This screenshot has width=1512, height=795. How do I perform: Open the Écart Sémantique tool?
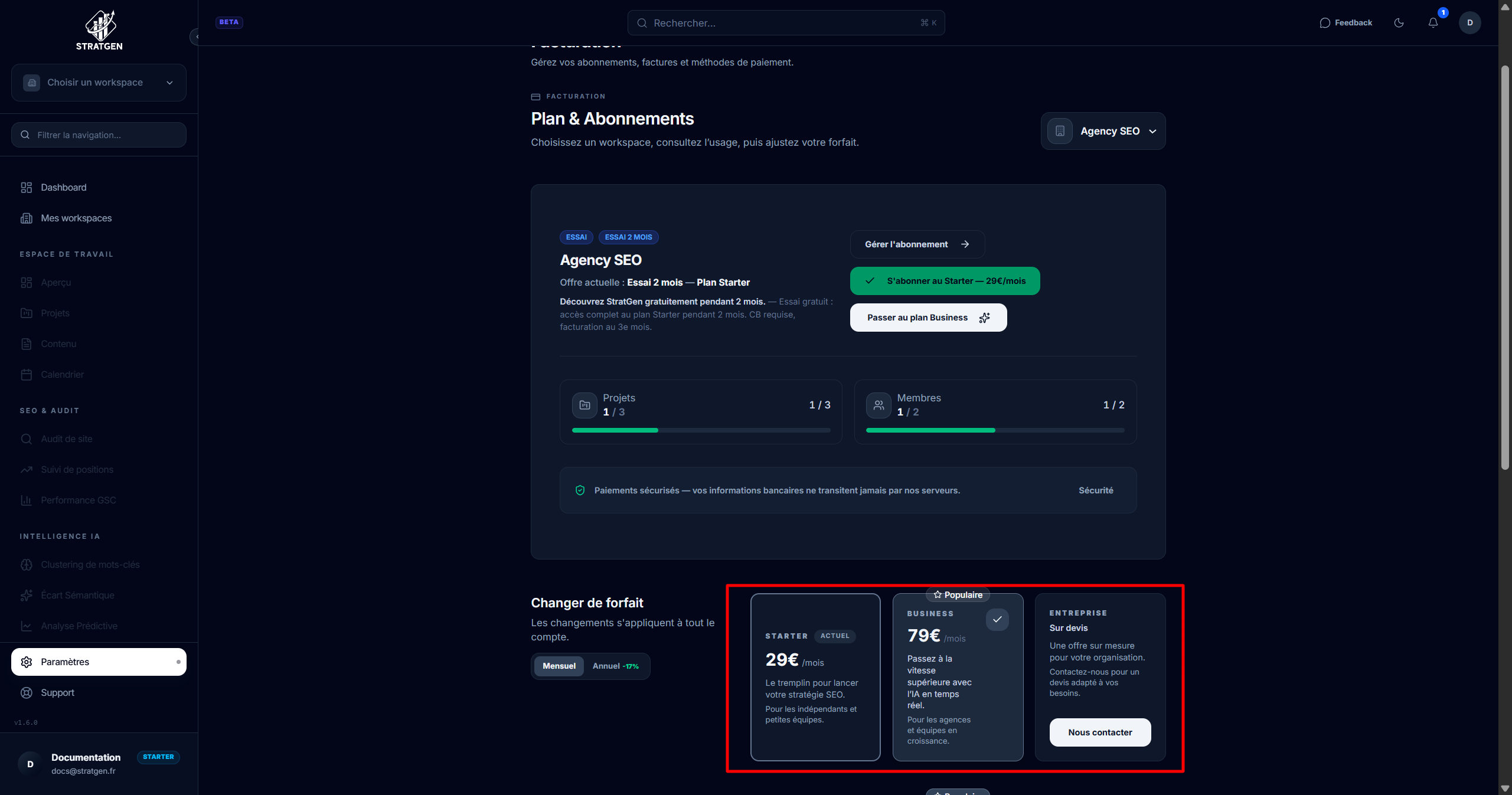point(78,595)
